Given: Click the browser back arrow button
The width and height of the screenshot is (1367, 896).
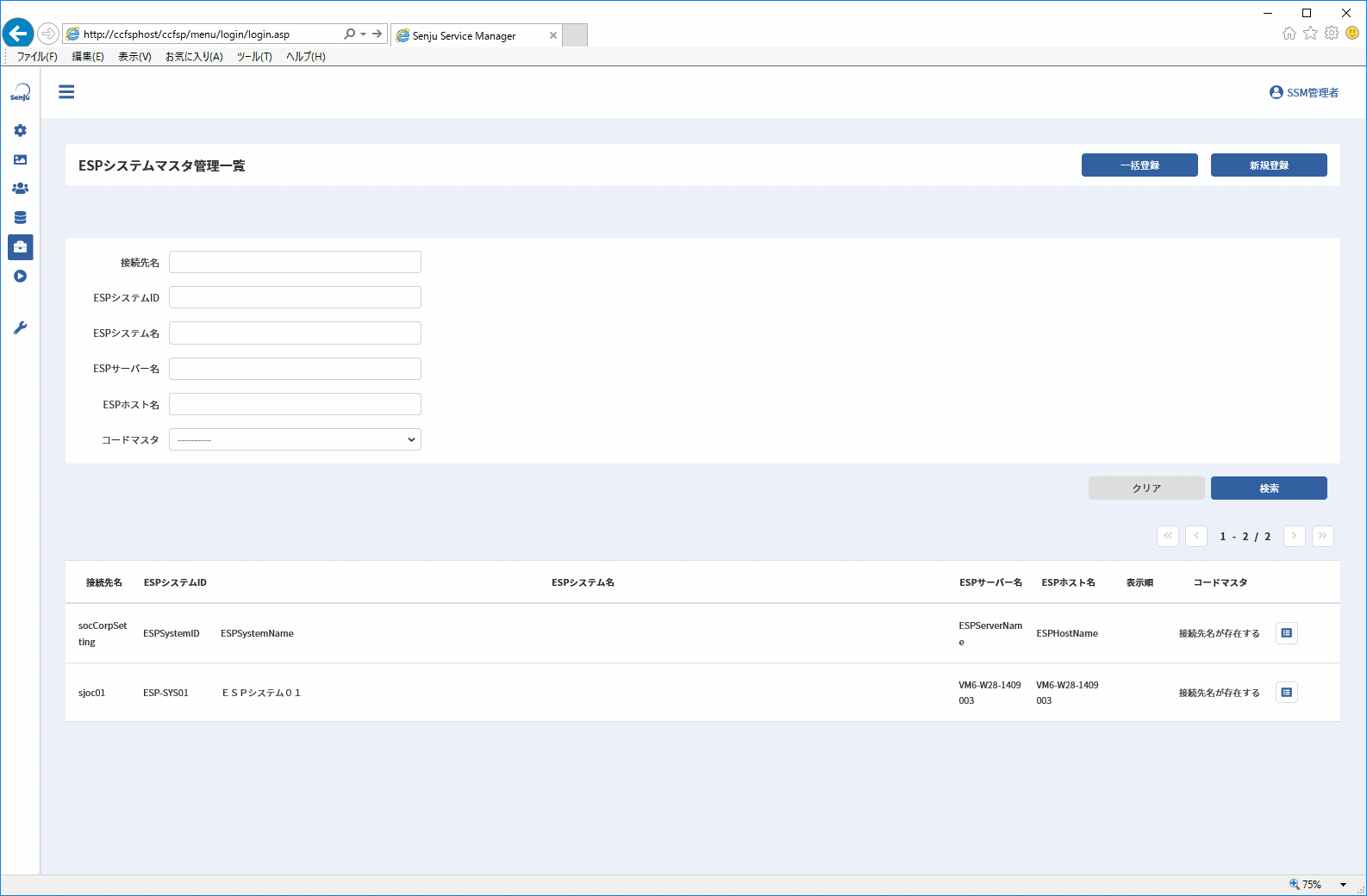Looking at the screenshot, I should (x=18, y=34).
